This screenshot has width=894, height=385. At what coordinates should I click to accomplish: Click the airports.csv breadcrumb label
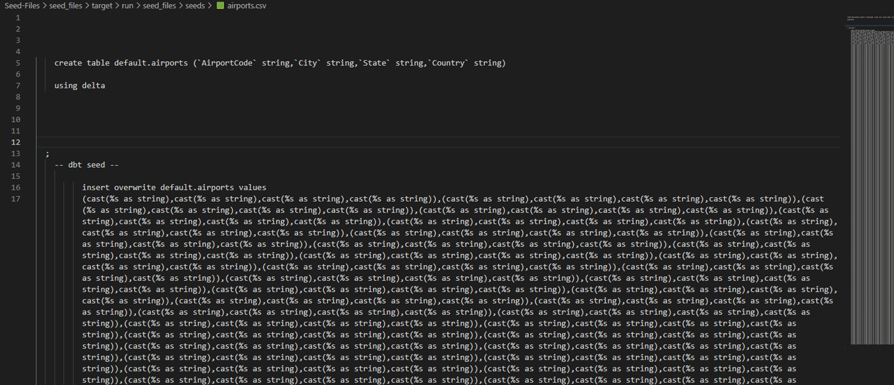(246, 6)
